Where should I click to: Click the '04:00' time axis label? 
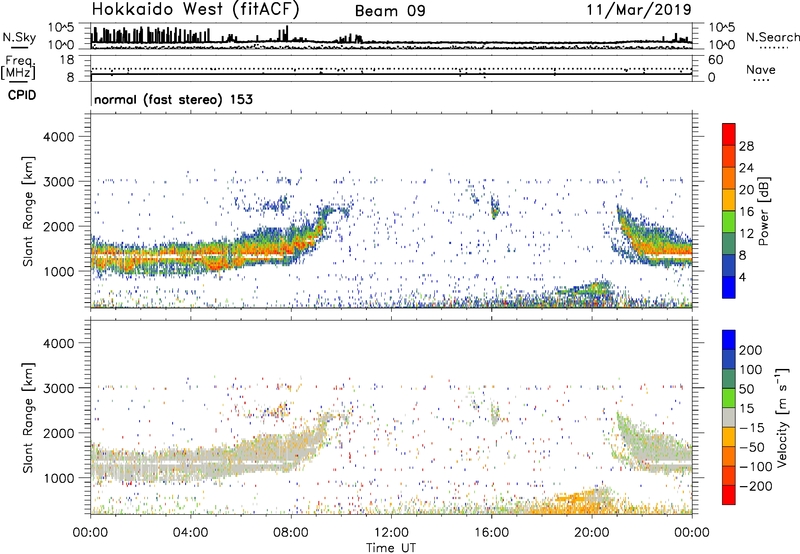tap(190, 533)
